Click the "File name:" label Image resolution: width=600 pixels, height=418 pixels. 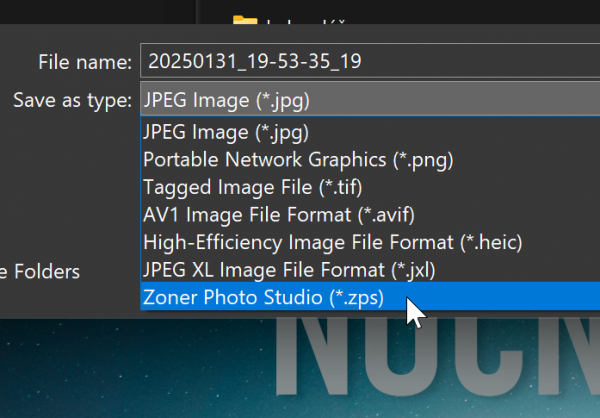tap(85, 62)
